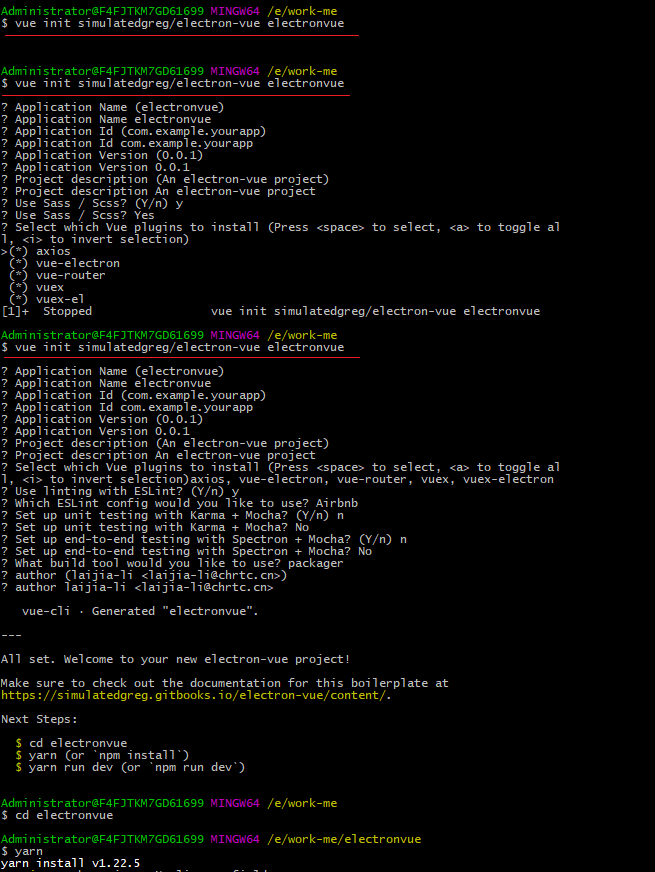Click 'Make sure to check out the documentation' line
This screenshot has height=872, width=655.
(225, 683)
